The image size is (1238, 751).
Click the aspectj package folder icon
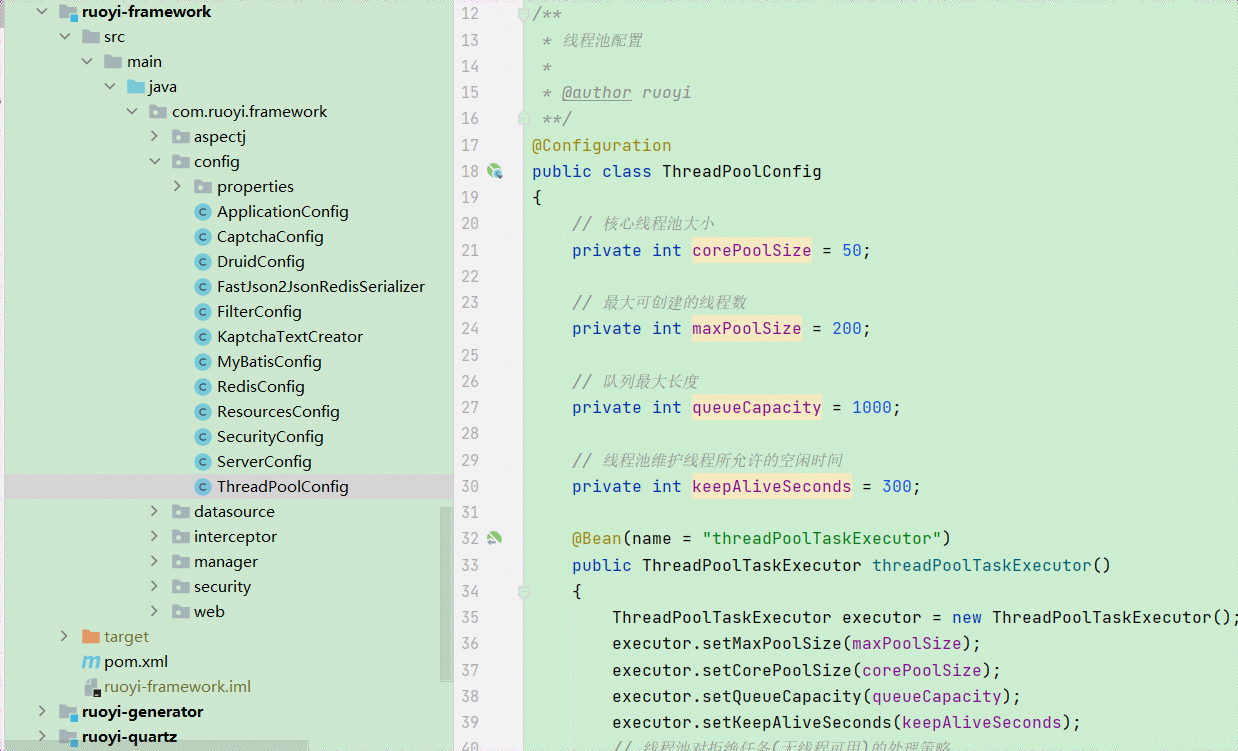180,137
